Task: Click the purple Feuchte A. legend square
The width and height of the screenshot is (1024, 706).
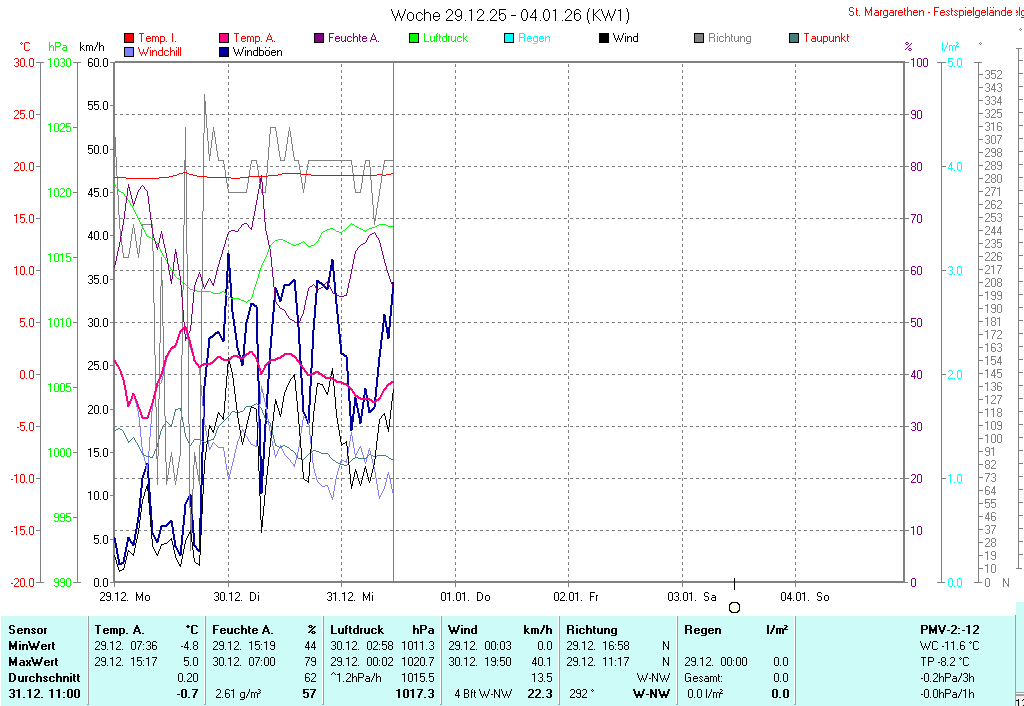Action: tap(319, 38)
